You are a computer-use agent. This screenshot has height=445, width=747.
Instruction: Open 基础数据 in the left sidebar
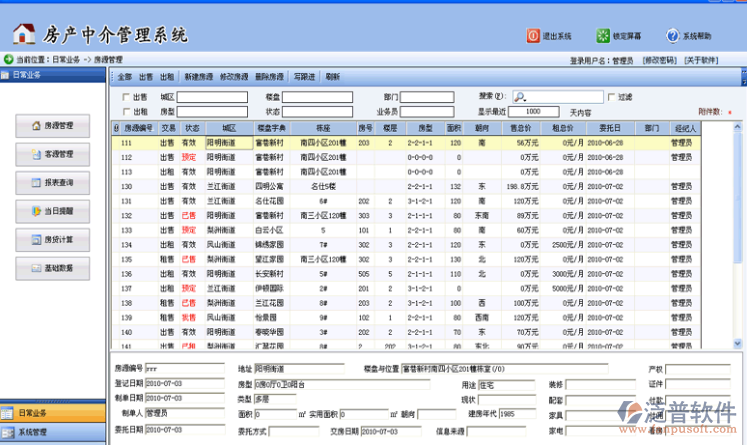(53, 269)
